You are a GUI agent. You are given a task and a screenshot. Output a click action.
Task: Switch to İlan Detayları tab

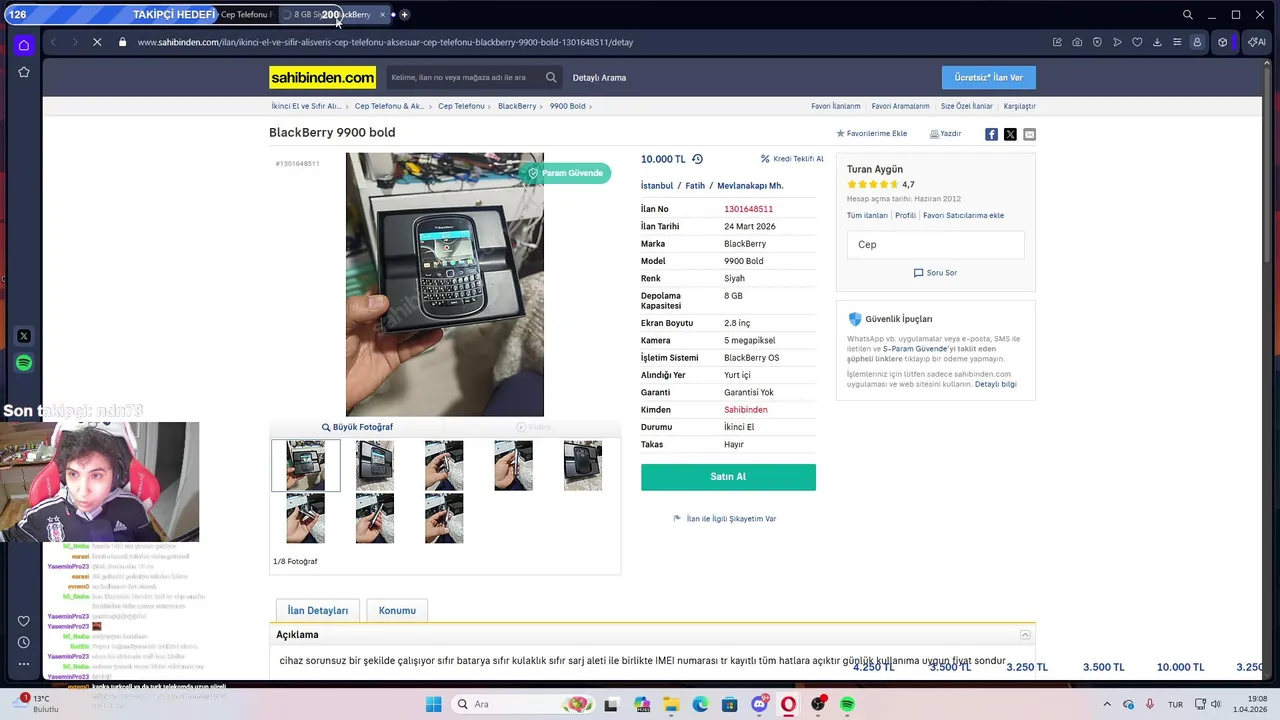[318, 610]
